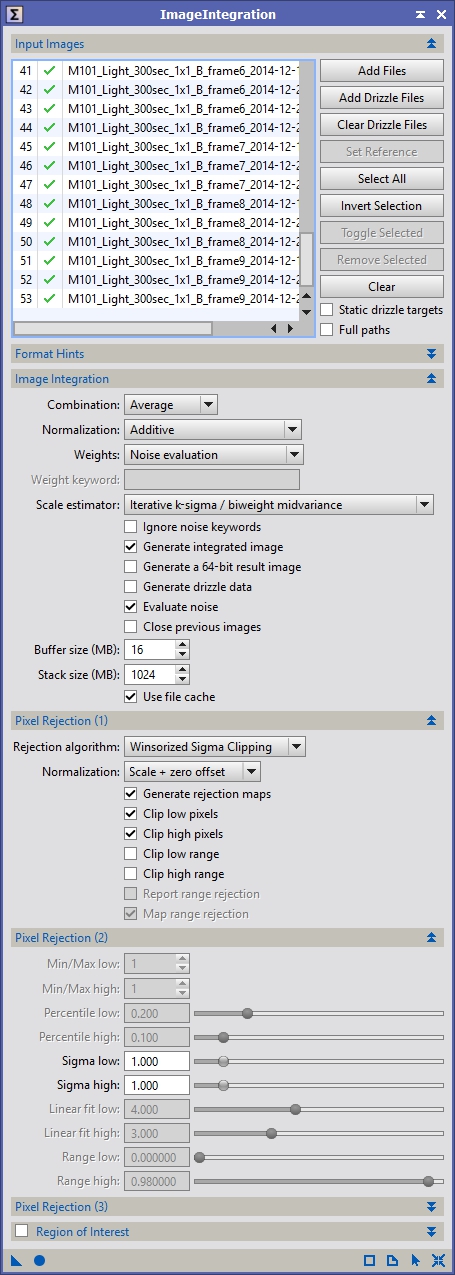The height and width of the screenshot is (1275, 455).
Task: Expand the Format Hints section
Action: (227, 354)
